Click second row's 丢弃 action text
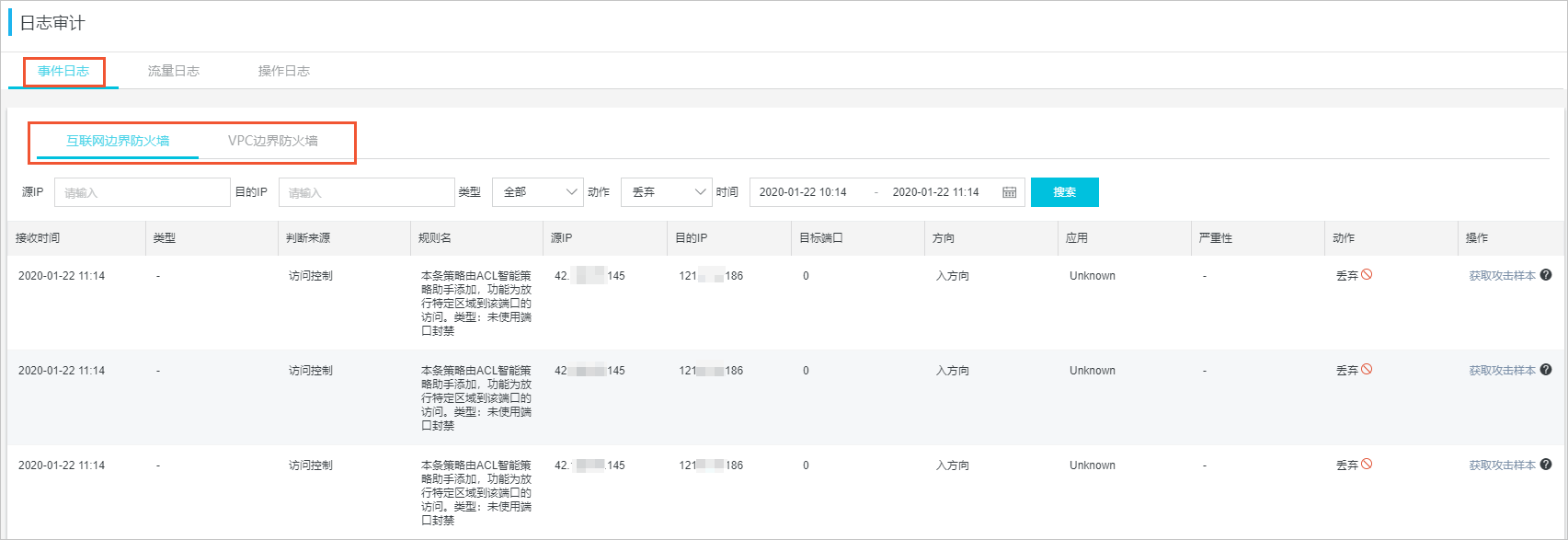This screenshot has width=1568, height=540. pyautogui.click(x=1347, y=371)
